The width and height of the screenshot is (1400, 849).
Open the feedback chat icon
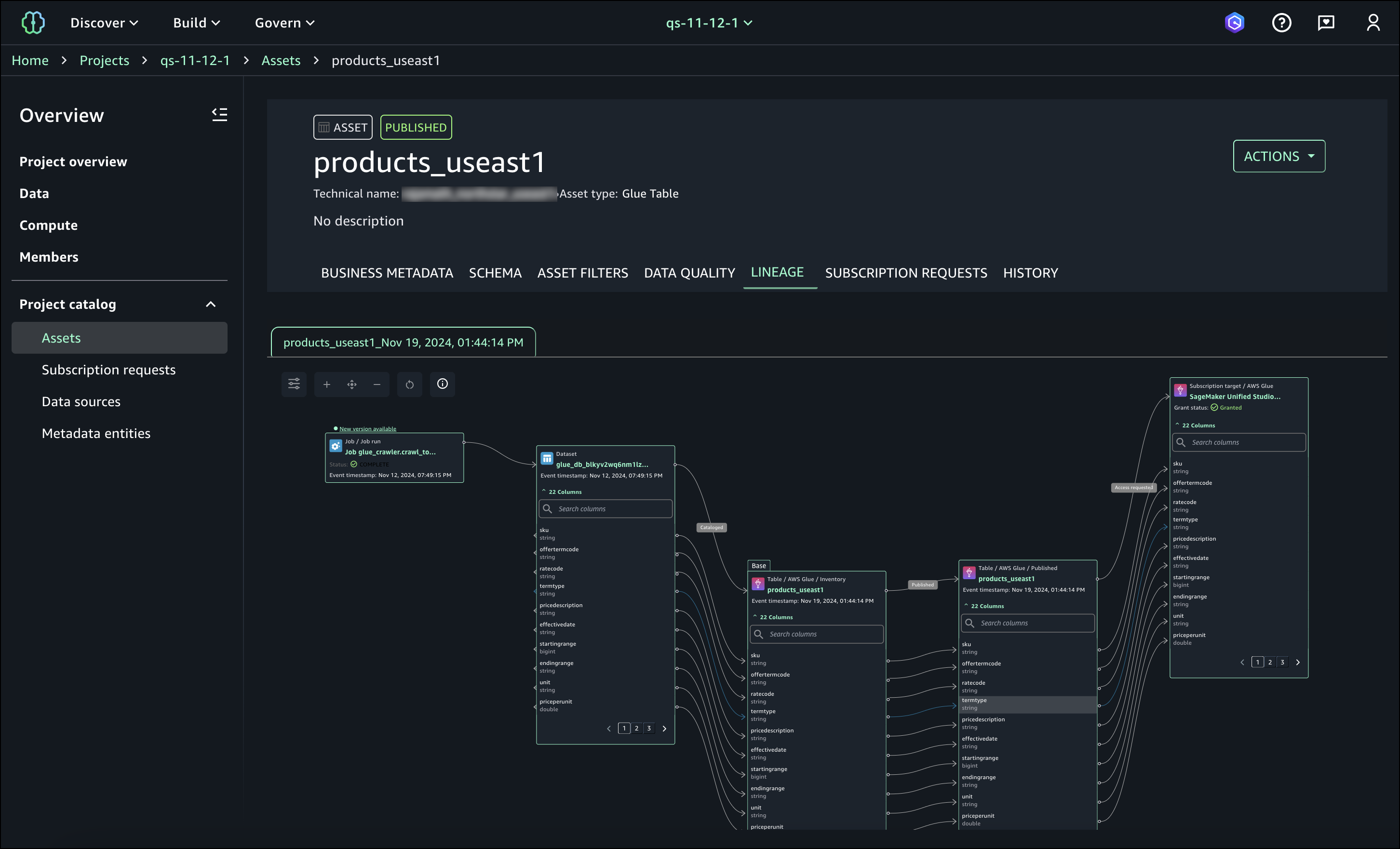(x=1326, y=23)
